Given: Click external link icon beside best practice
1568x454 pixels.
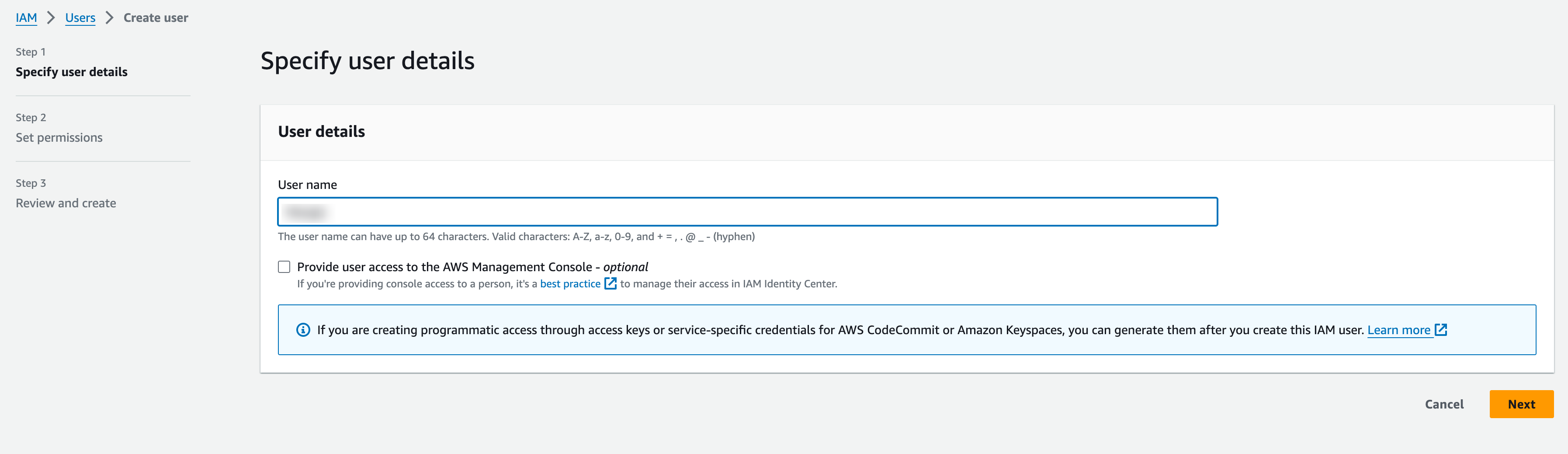Looking at the screenshot, I should coord(610,283).
